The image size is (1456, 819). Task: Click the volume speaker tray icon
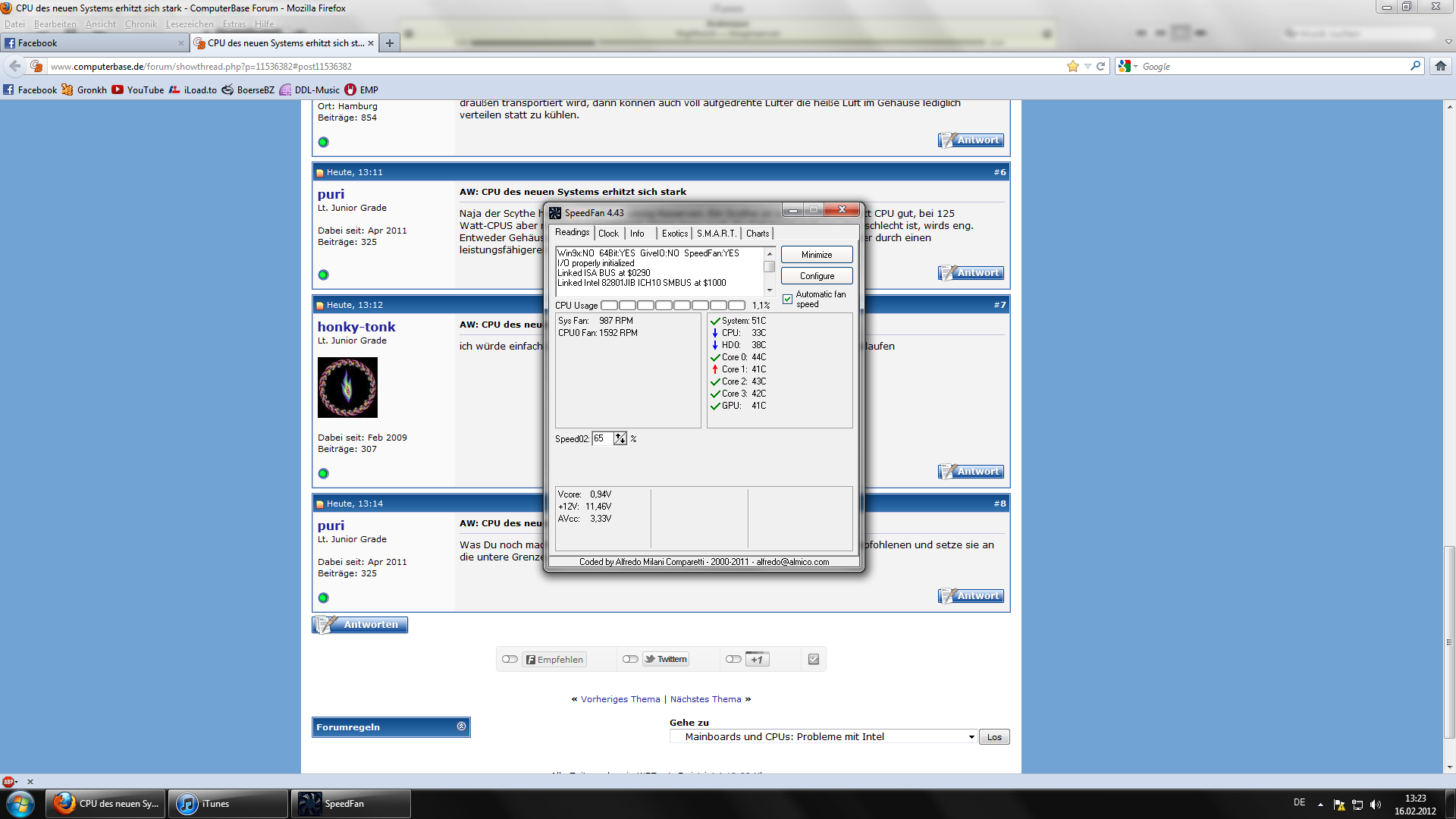[x=1376, y=805]
